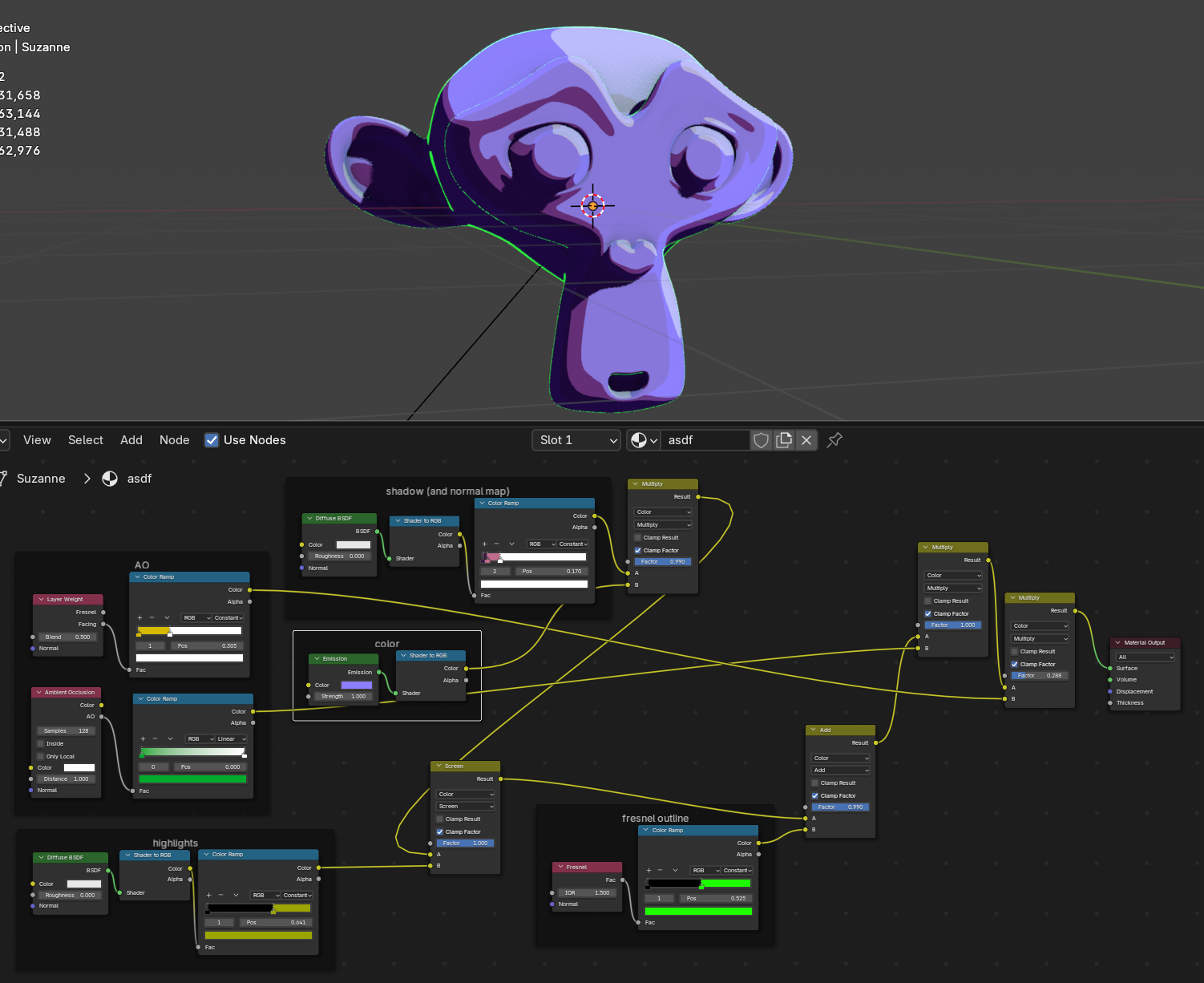Add a stop in highlights Color Ramp
Image resolution: width=1204 pixels, height=983 pixels.
[x=208, y=895]
